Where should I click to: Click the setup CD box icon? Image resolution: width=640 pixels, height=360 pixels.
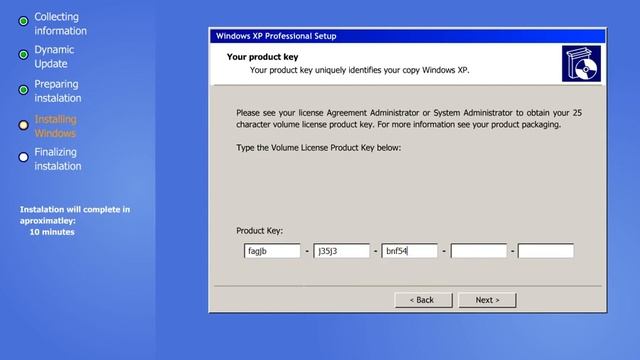click(x=581, y=64)
